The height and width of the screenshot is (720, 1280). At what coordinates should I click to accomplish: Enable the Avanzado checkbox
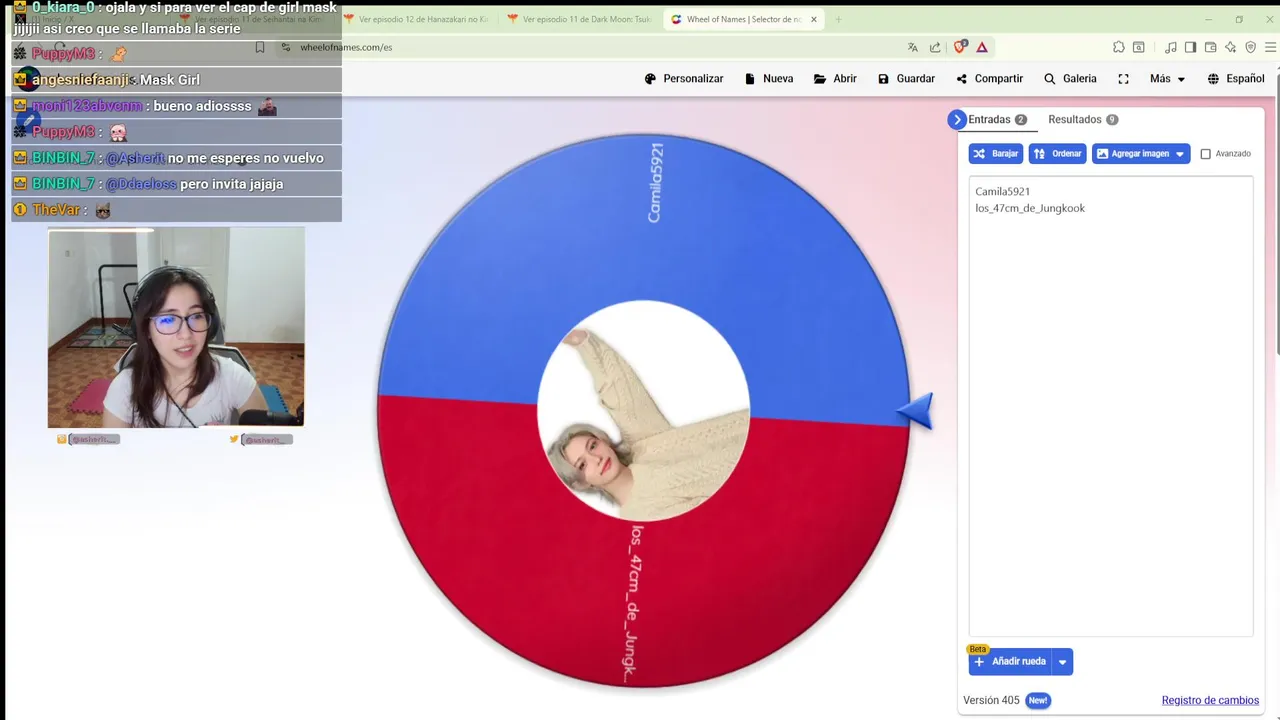click(1205, 154)
